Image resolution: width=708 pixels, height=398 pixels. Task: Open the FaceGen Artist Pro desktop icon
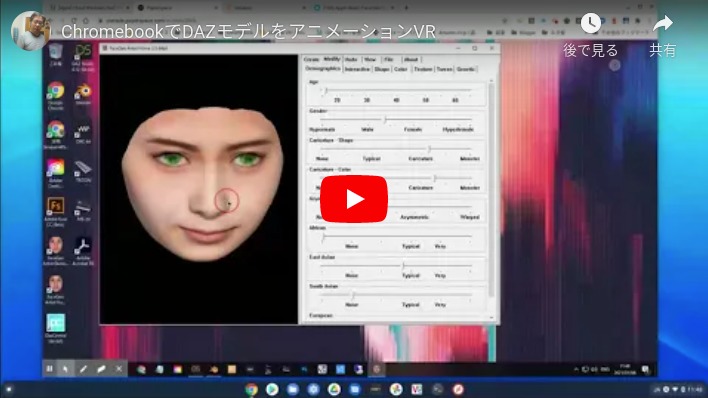pos(56,289)
